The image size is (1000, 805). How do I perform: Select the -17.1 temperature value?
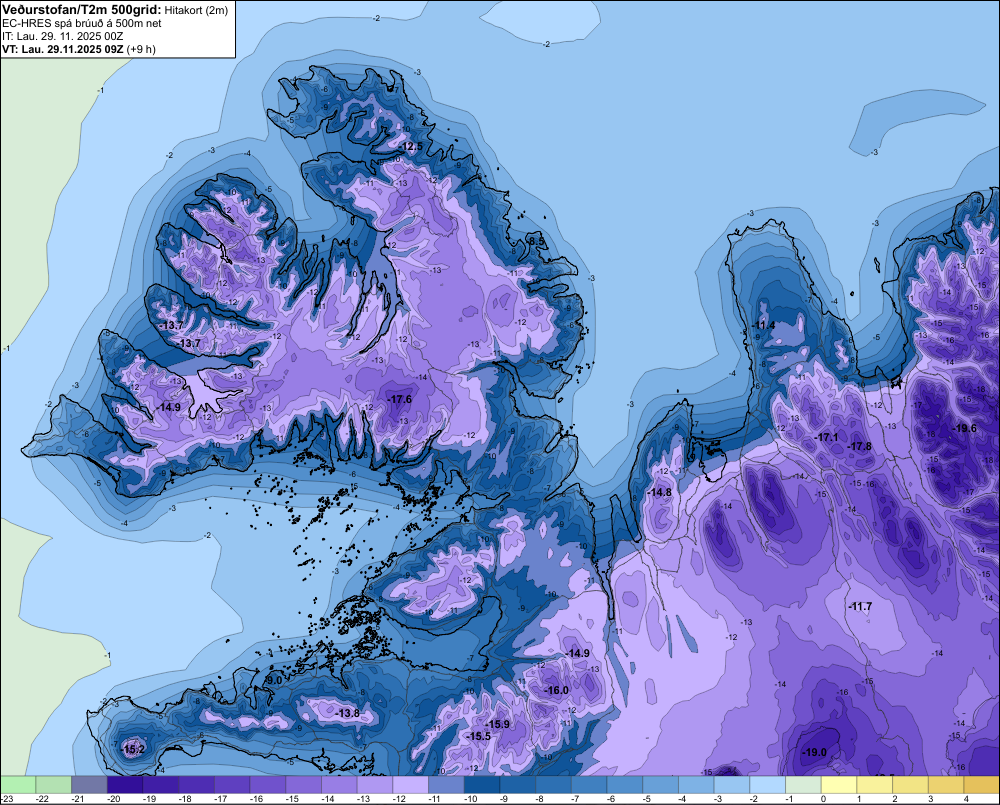pos(827,438)
